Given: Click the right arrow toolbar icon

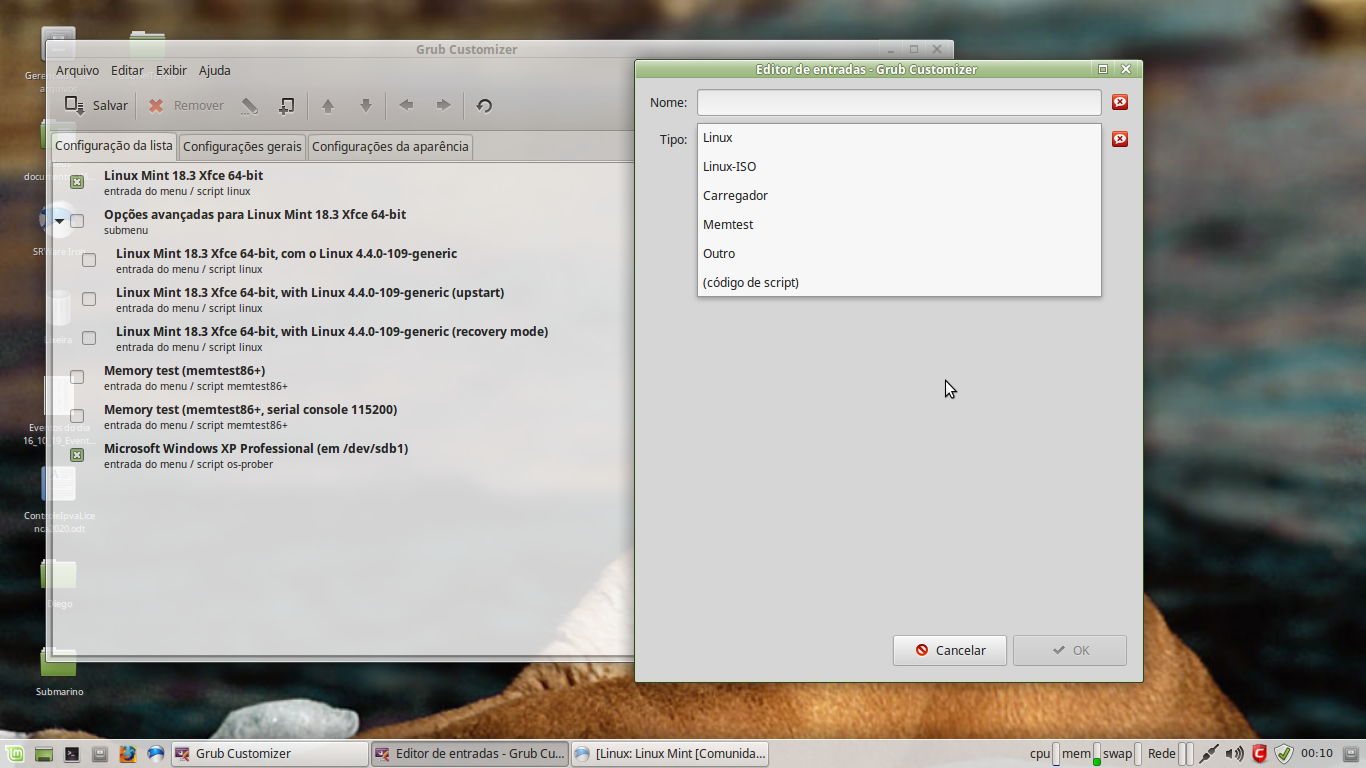Looking at the screenshot, I should (x=443, y=105).
